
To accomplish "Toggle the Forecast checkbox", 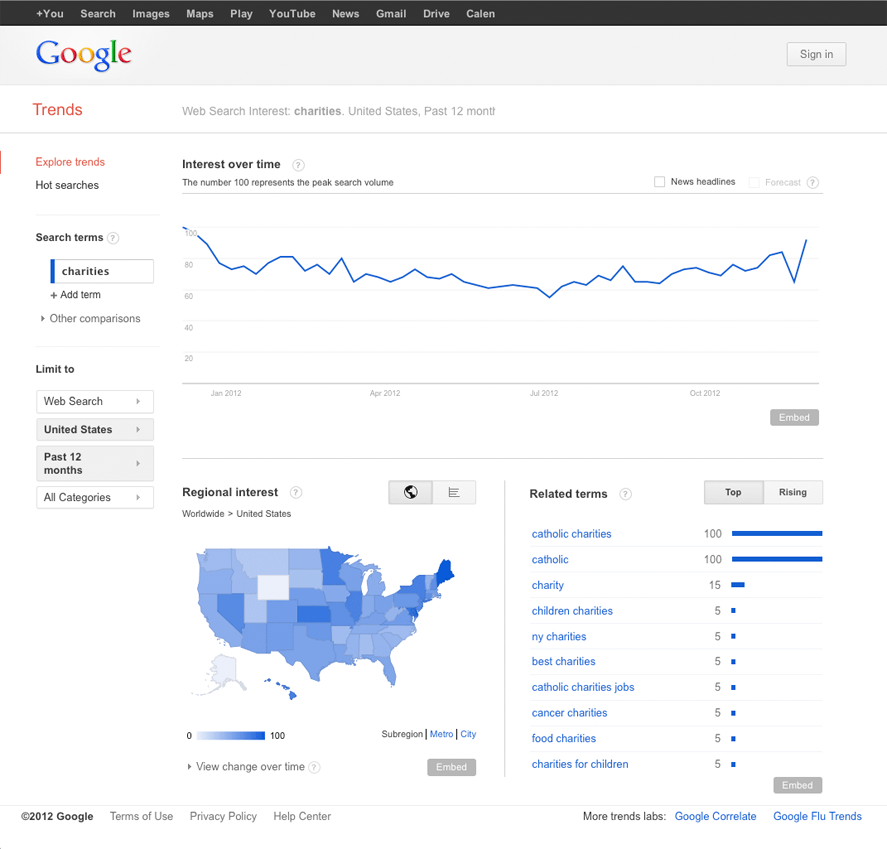I will (x=753, y=183).
